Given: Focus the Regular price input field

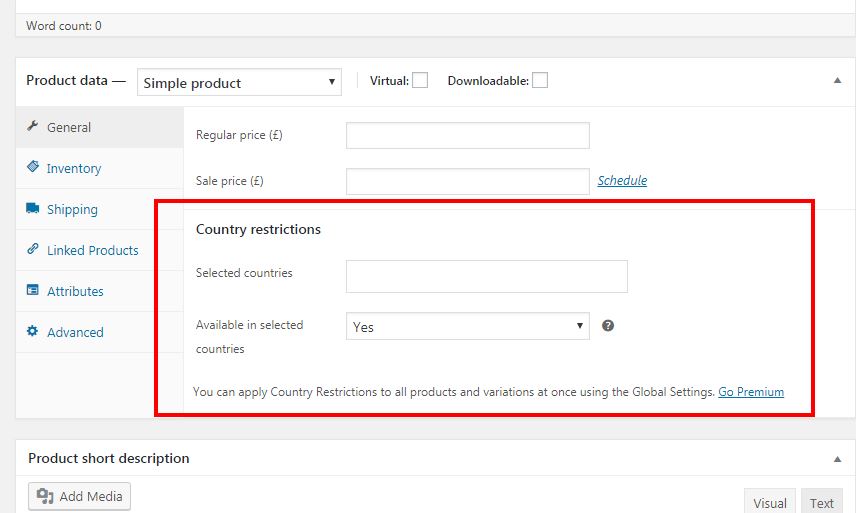Looking at the screenshot, I should pyautogui.click(x=467, y=135).
